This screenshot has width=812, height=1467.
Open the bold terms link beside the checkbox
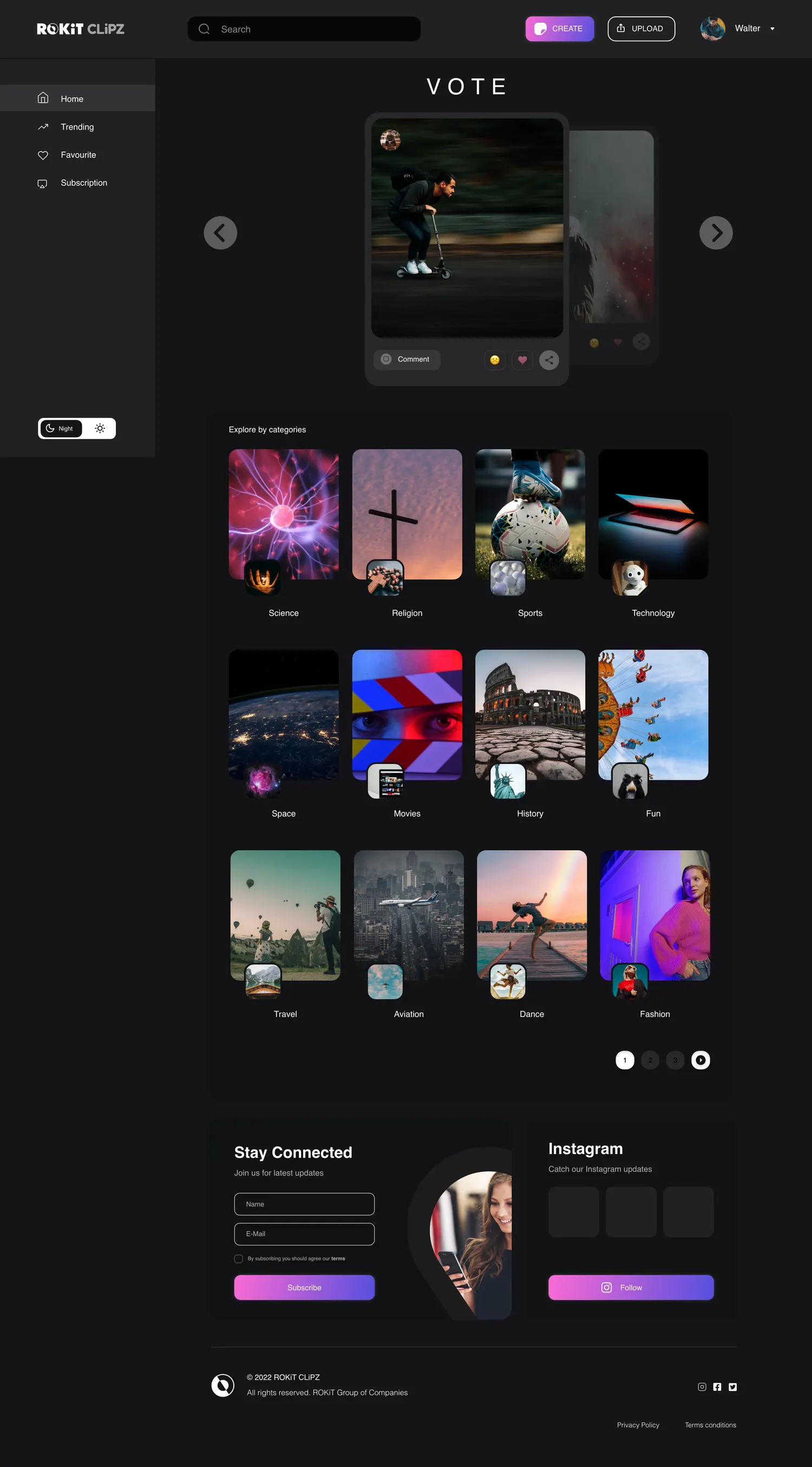click(338, 1259)
